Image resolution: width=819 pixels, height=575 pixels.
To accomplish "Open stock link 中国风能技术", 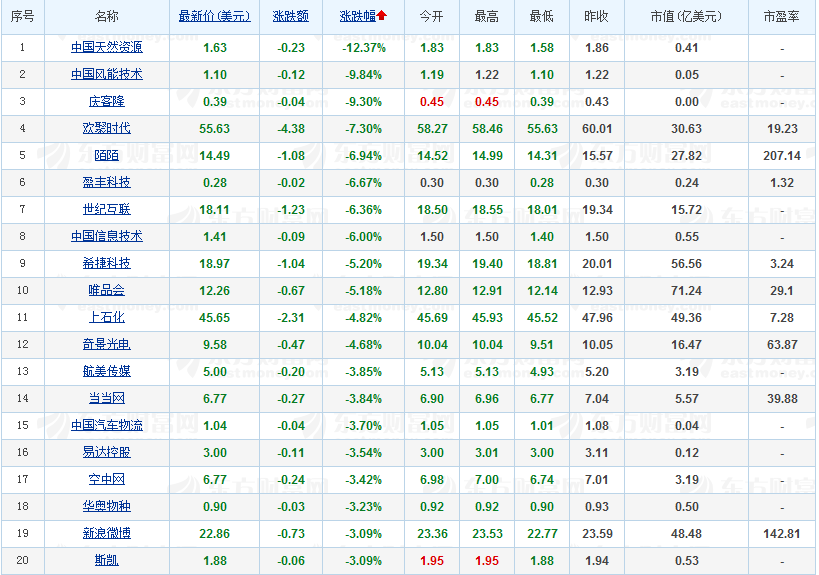I will (x=107, y=75).
